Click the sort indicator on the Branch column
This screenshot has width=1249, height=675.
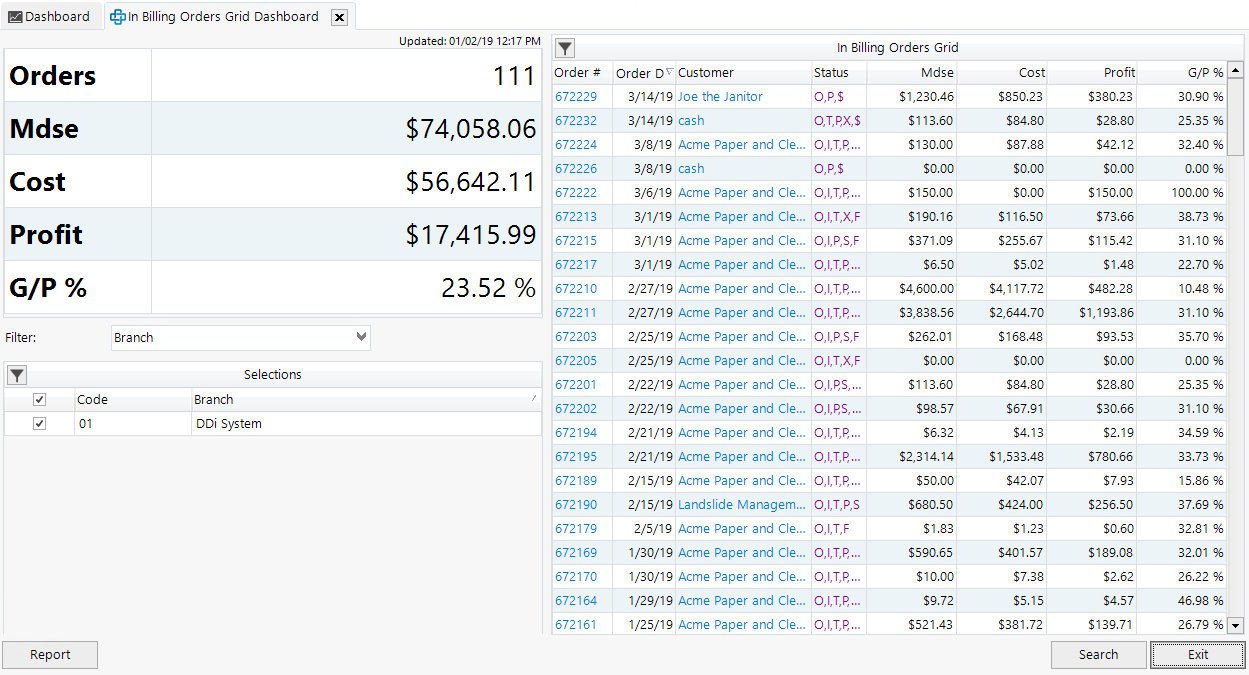tap(533, 398)
